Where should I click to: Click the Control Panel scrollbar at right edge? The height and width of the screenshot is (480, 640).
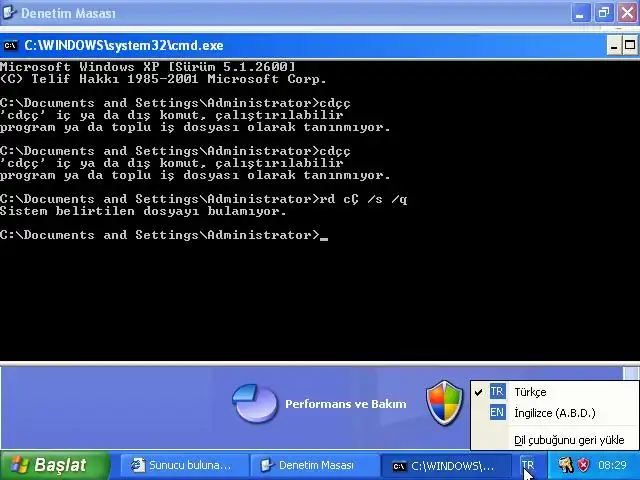(631, 373)
